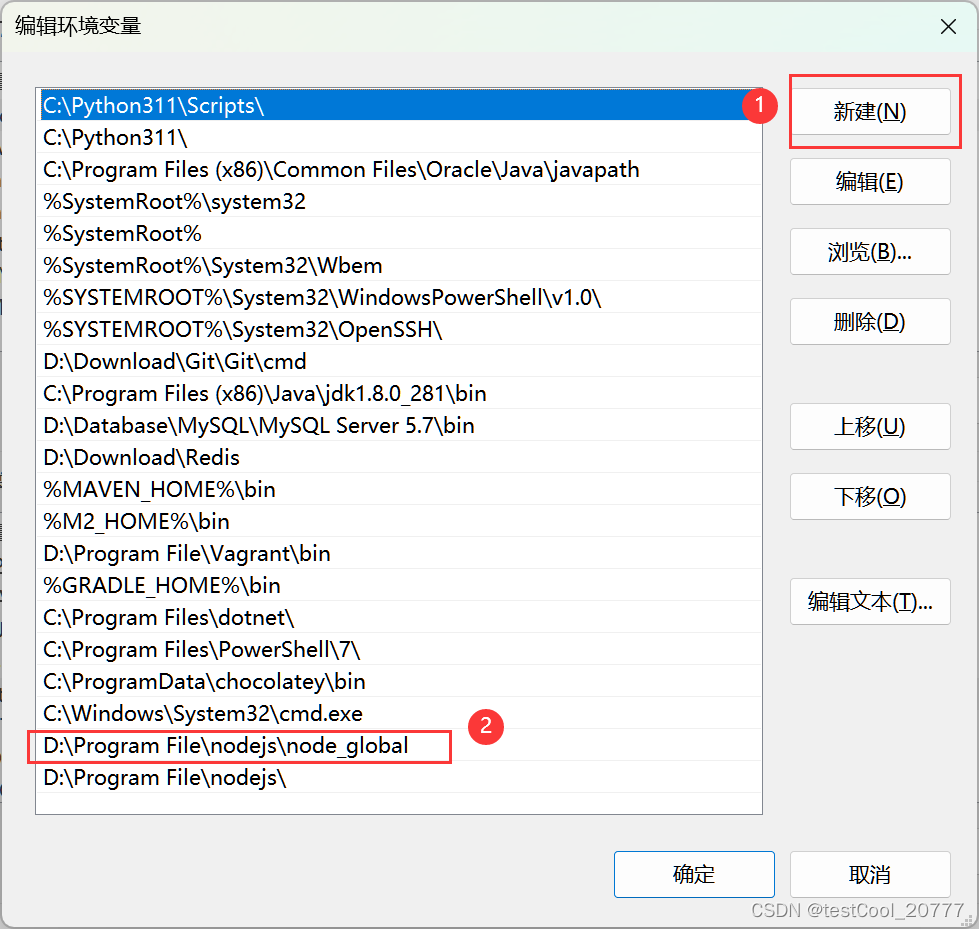Image resolution: width=979 pixels, height=929 pixels.
Task: Click 下移(O) to move entry down
Action: (869, 496)
